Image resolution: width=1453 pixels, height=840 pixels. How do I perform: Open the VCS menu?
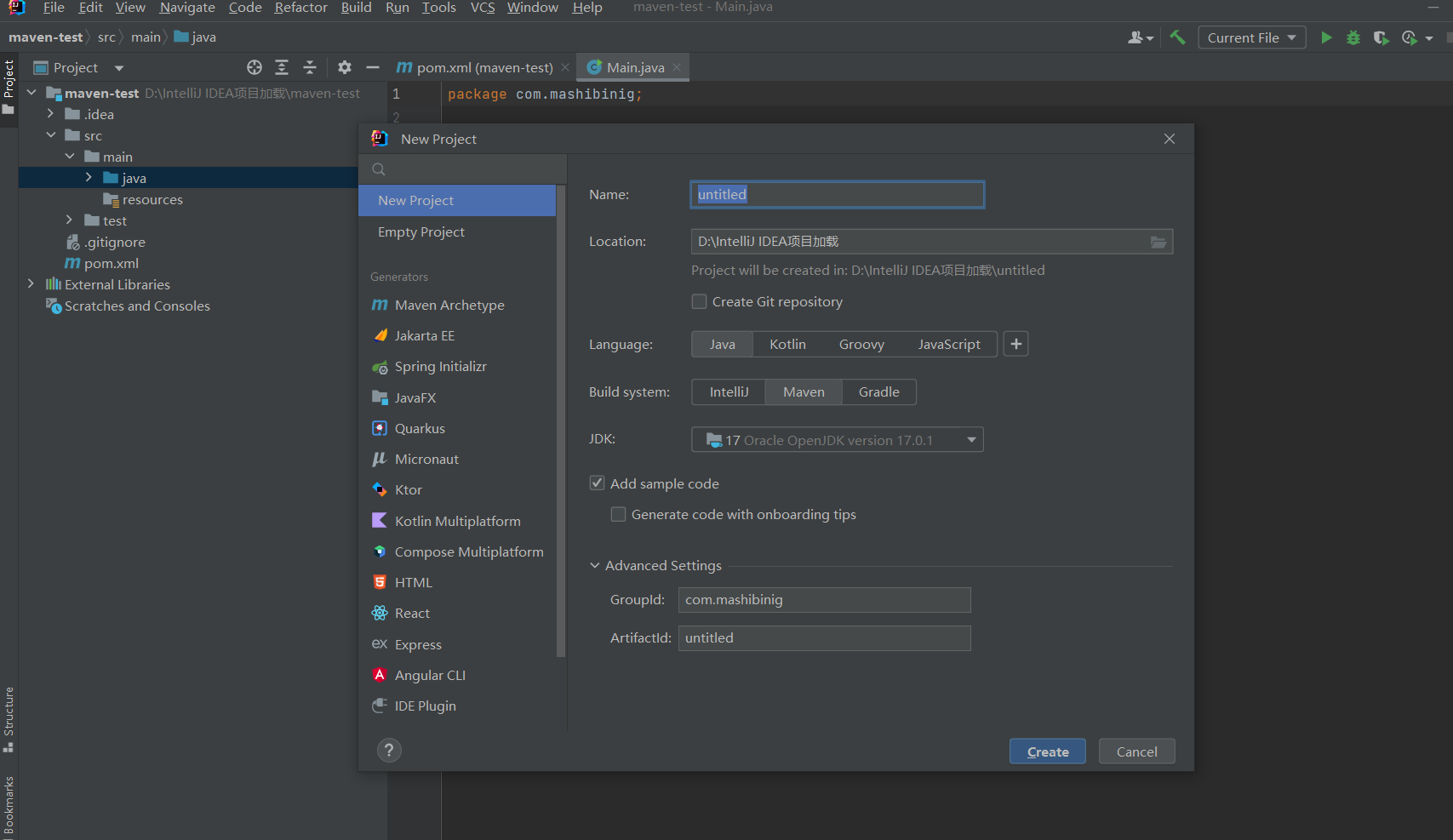[483, 8]
